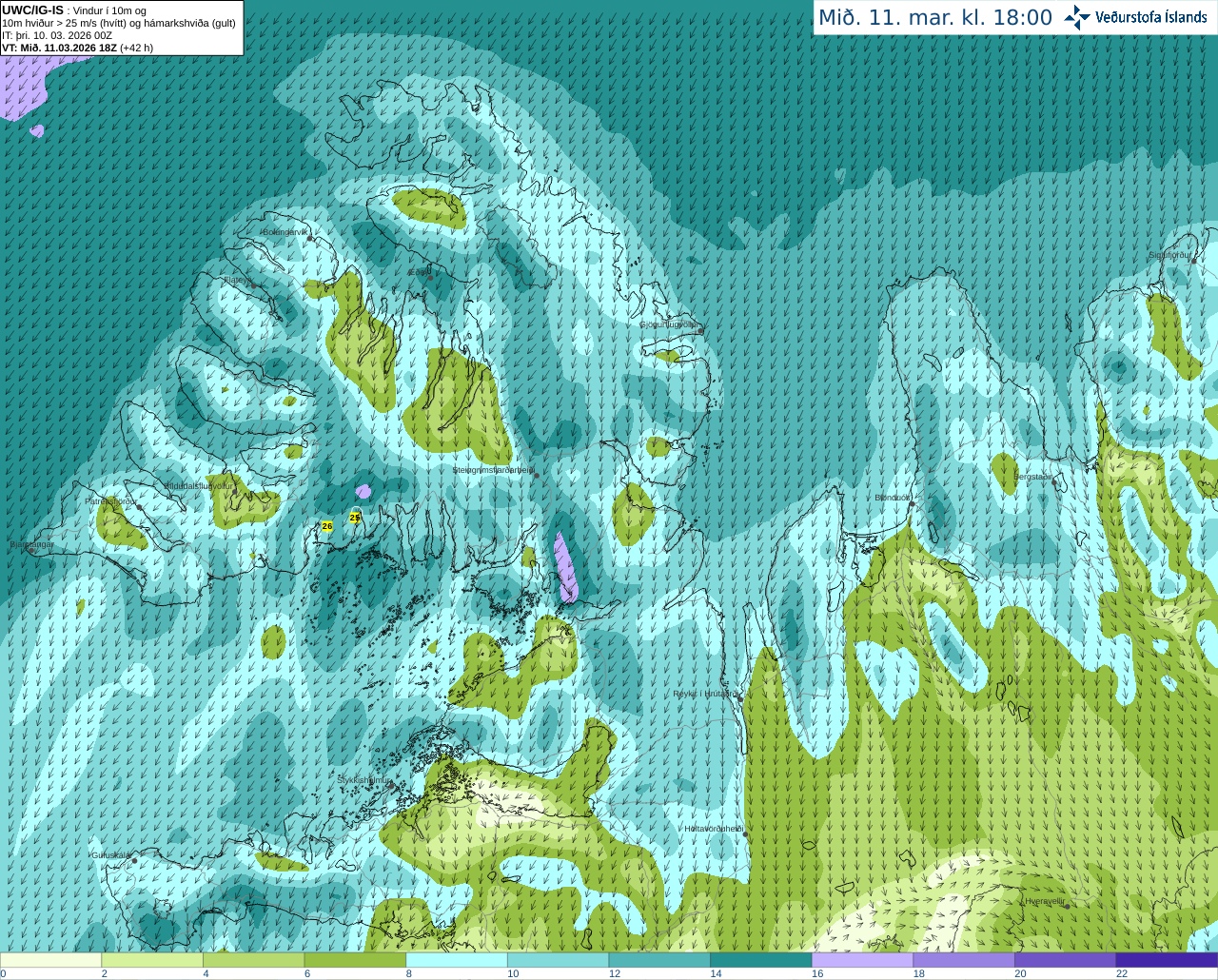Image resolution: width=1218 pixels, height=980 pixels.
Task: Click the Veðurstofa Íslands logo icon
Action: point(1077,17)
